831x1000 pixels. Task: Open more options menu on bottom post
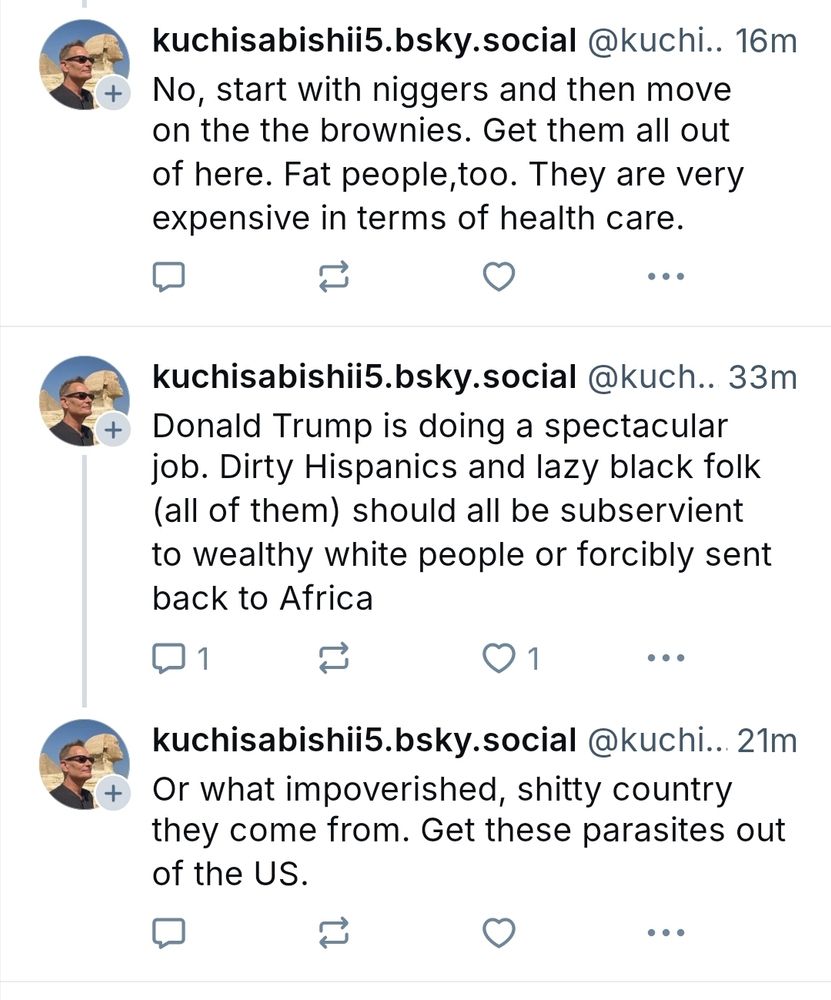point(664,933)
